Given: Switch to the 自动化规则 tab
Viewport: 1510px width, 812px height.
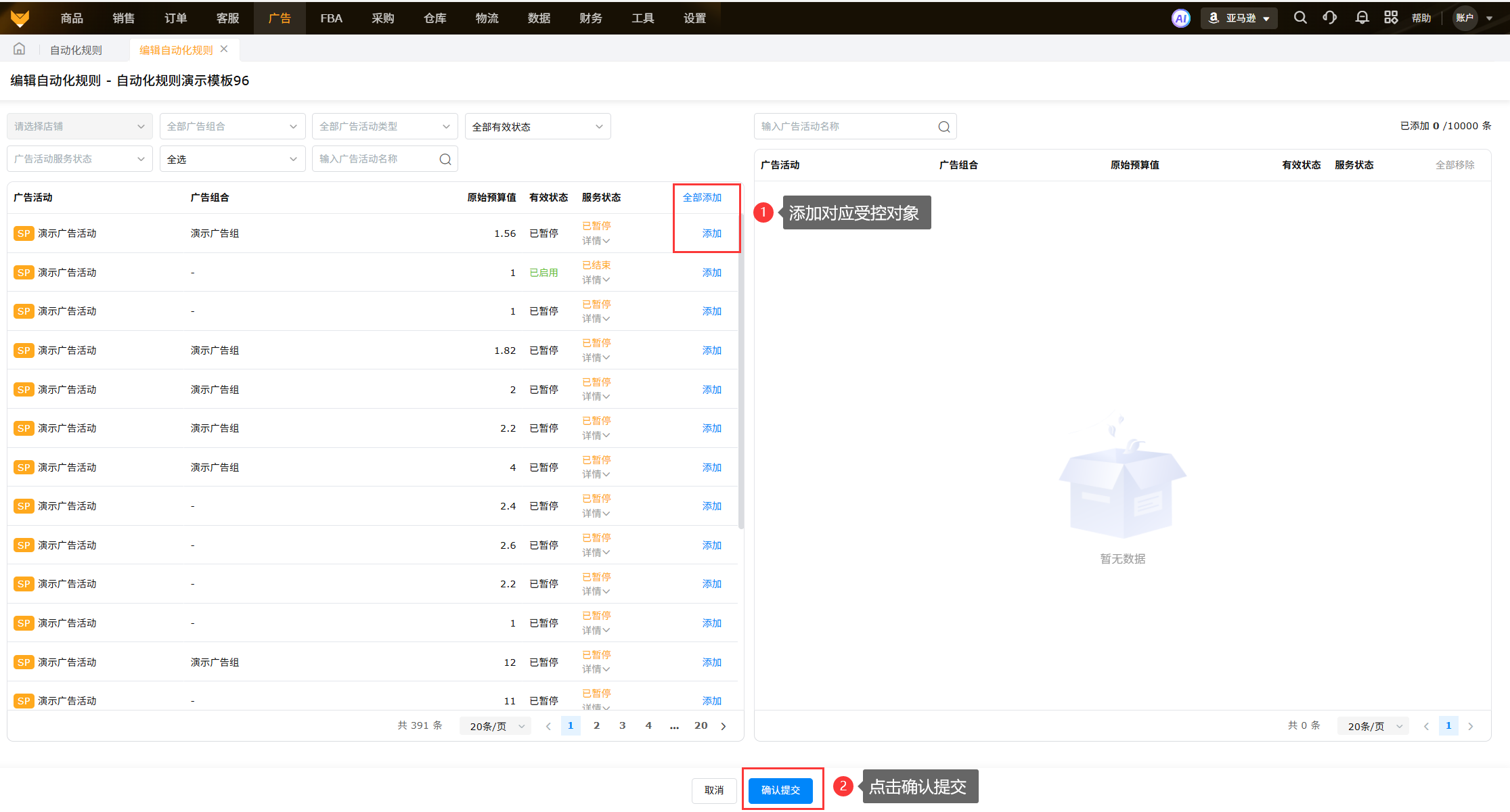Looking at the screenshot, I should (76, 50).
